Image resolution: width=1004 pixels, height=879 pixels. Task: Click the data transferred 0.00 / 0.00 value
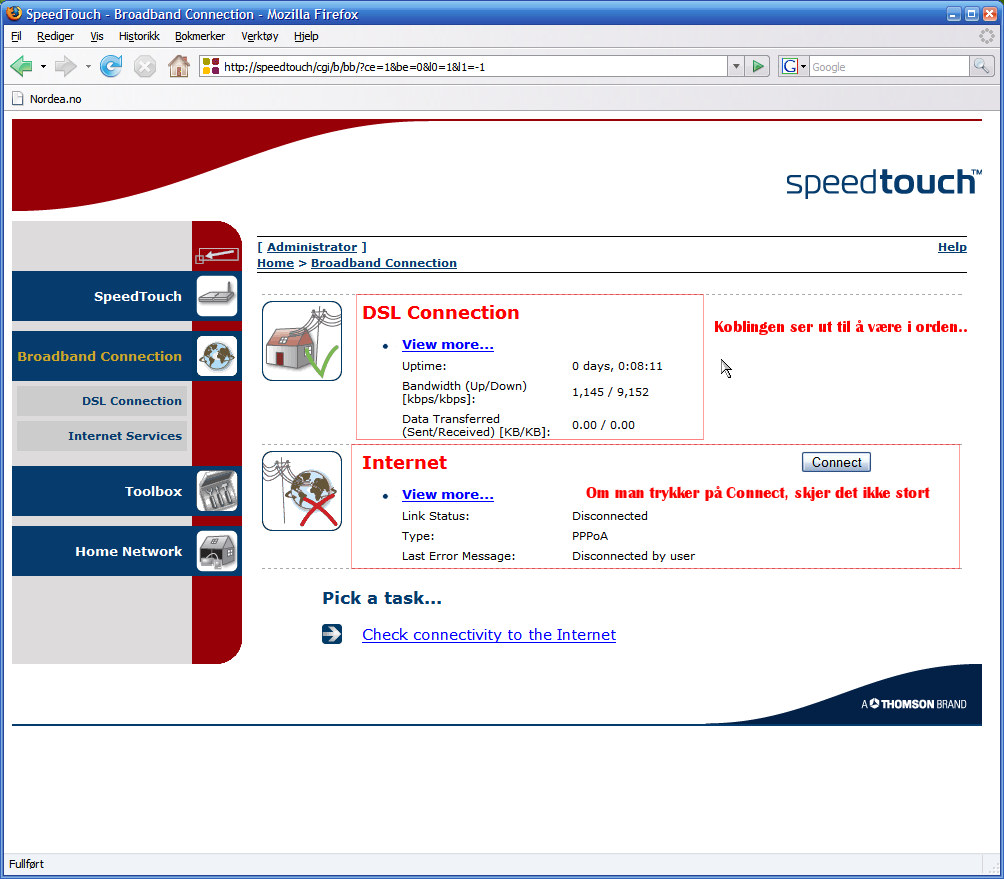[x=603, y=425]
